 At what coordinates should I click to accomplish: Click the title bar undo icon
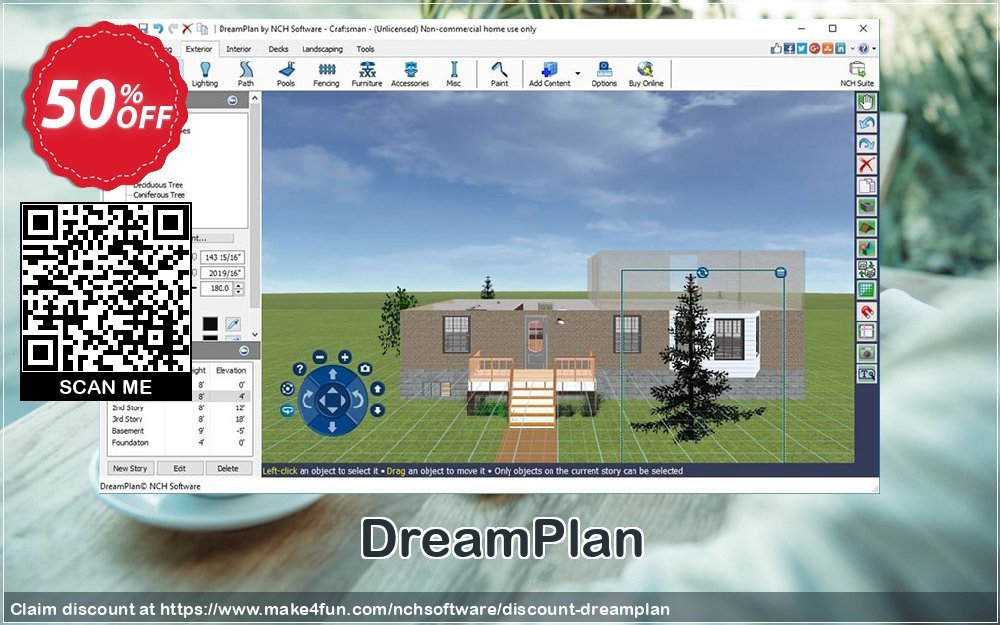click(x=158, y=29)
